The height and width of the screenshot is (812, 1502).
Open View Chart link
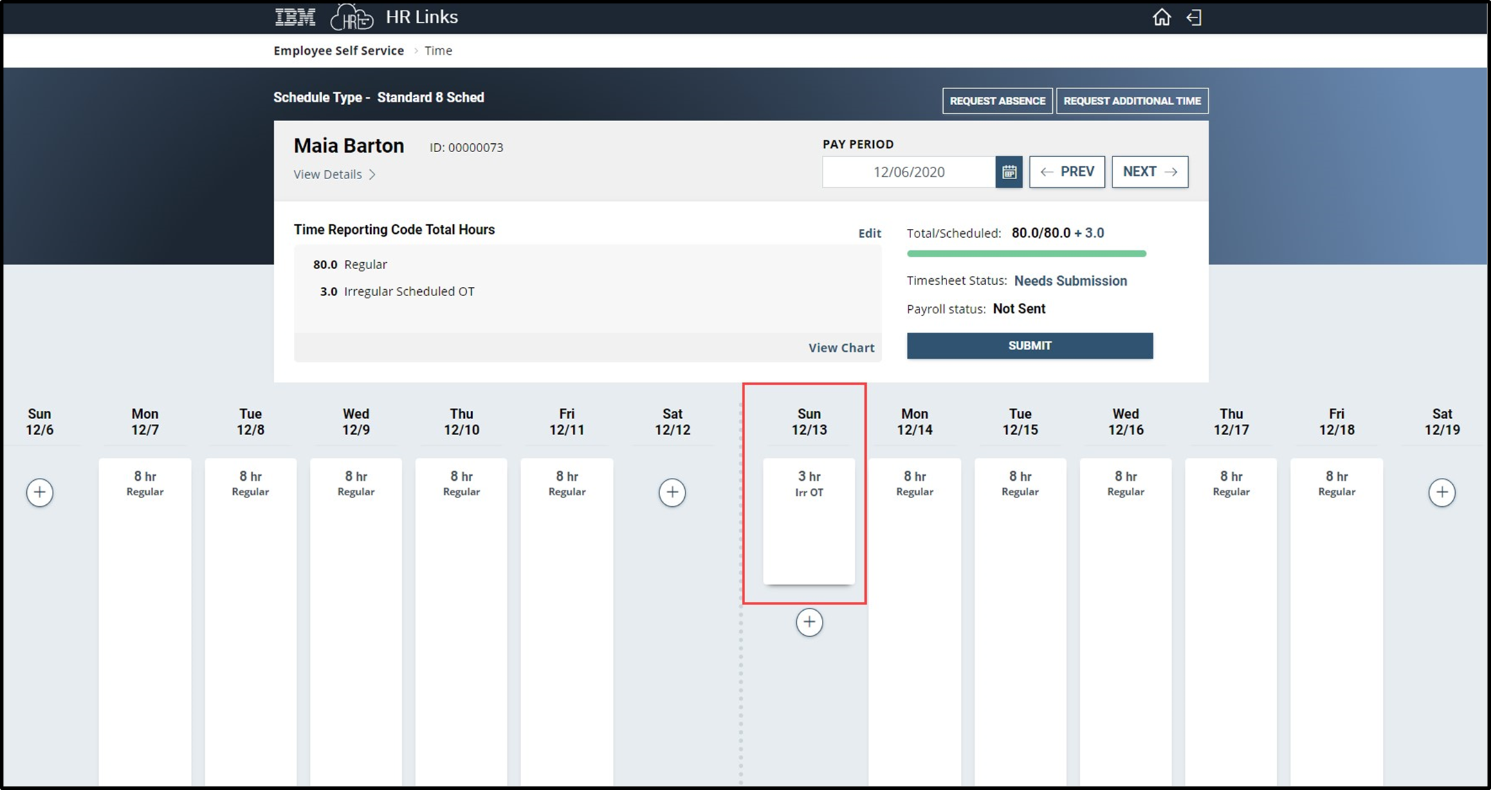(x=841, y=347)
